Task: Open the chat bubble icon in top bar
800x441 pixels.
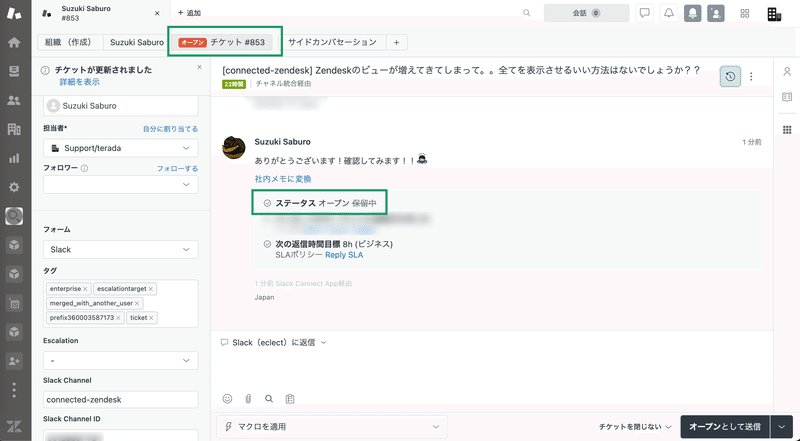Action: (644, 13)
